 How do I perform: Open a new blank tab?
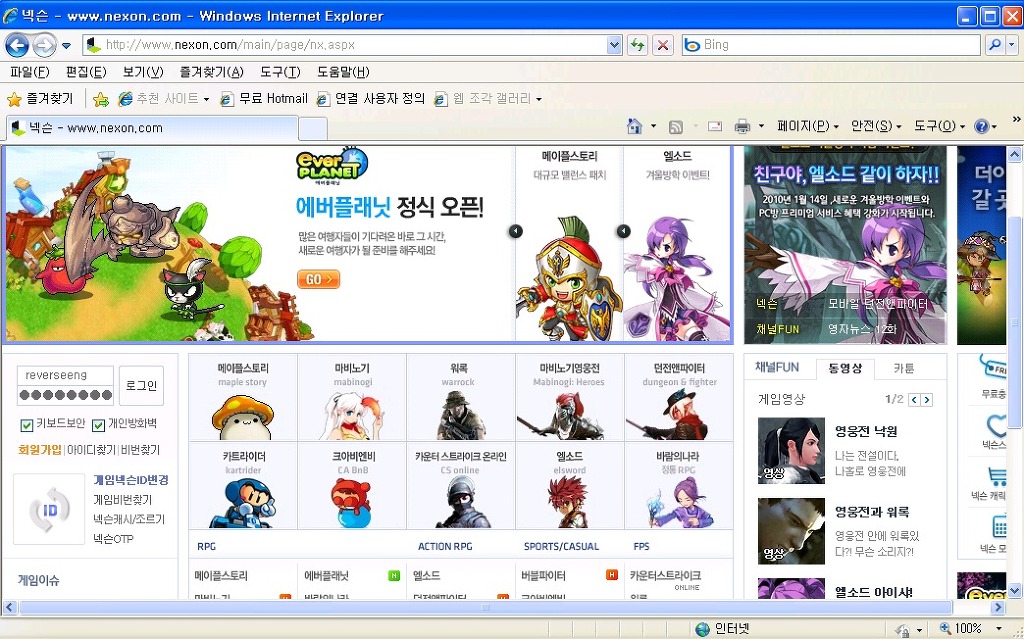tap(313, 129)
